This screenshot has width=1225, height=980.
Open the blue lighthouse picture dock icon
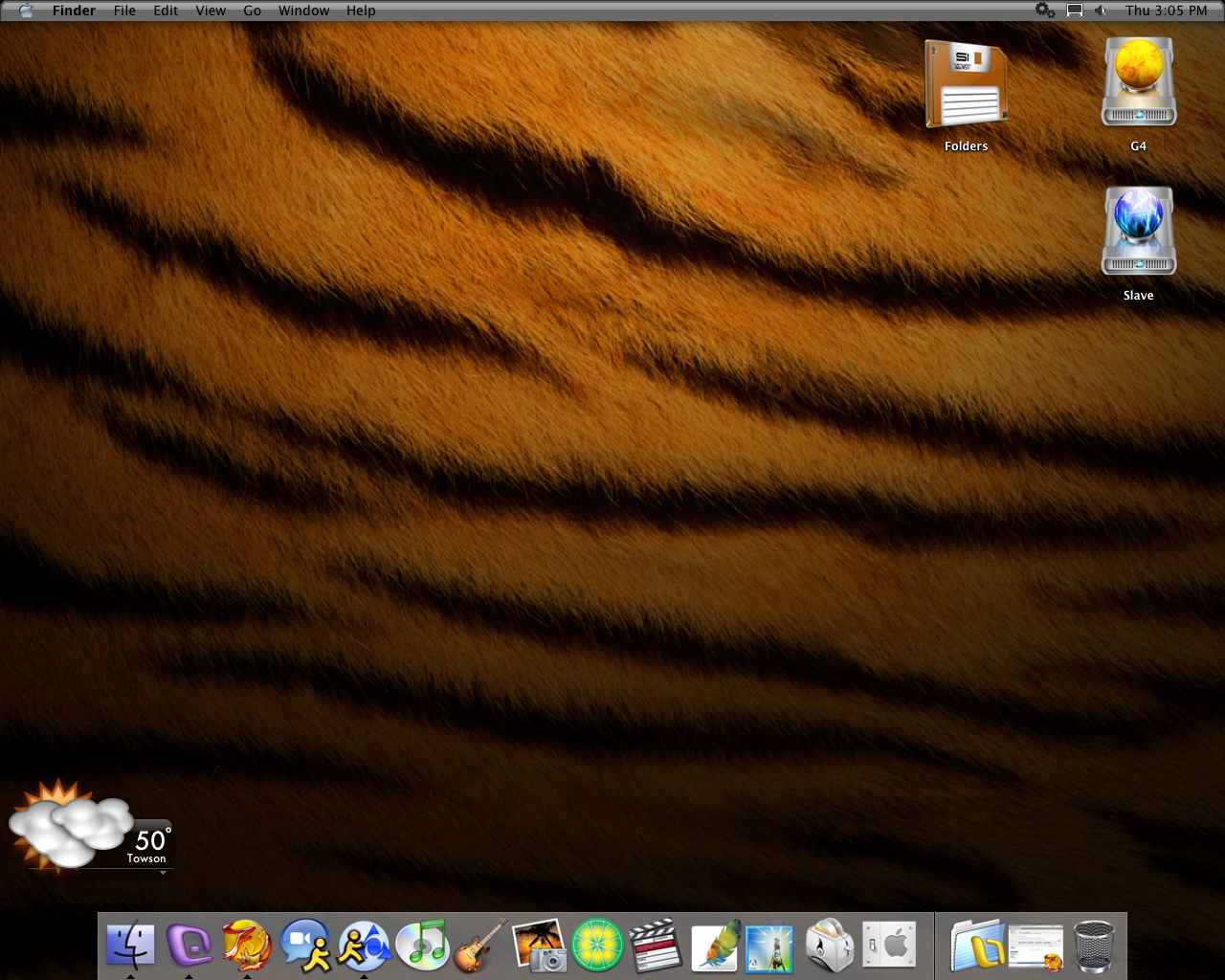coord(770,947)
